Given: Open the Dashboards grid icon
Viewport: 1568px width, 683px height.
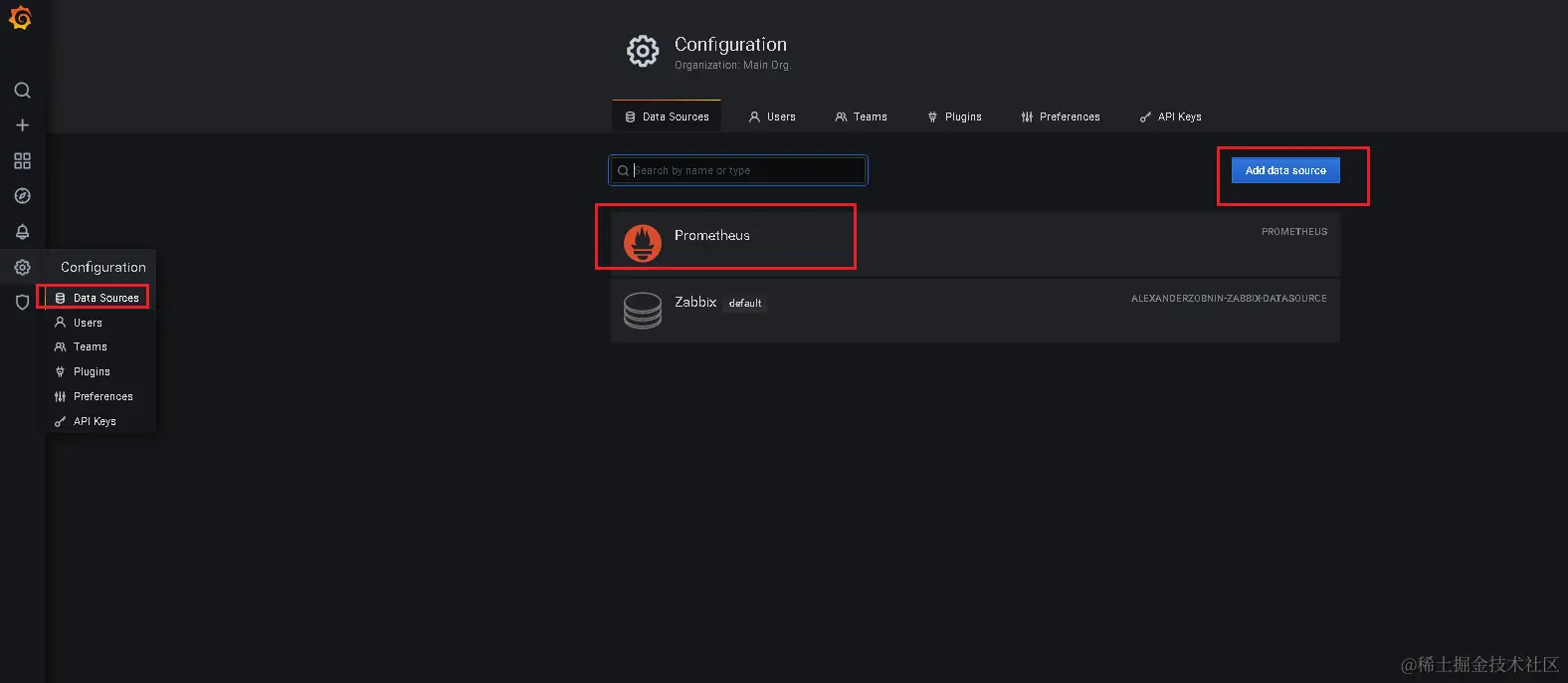Looking at the screenshot, I should click(x=22, y=161).
